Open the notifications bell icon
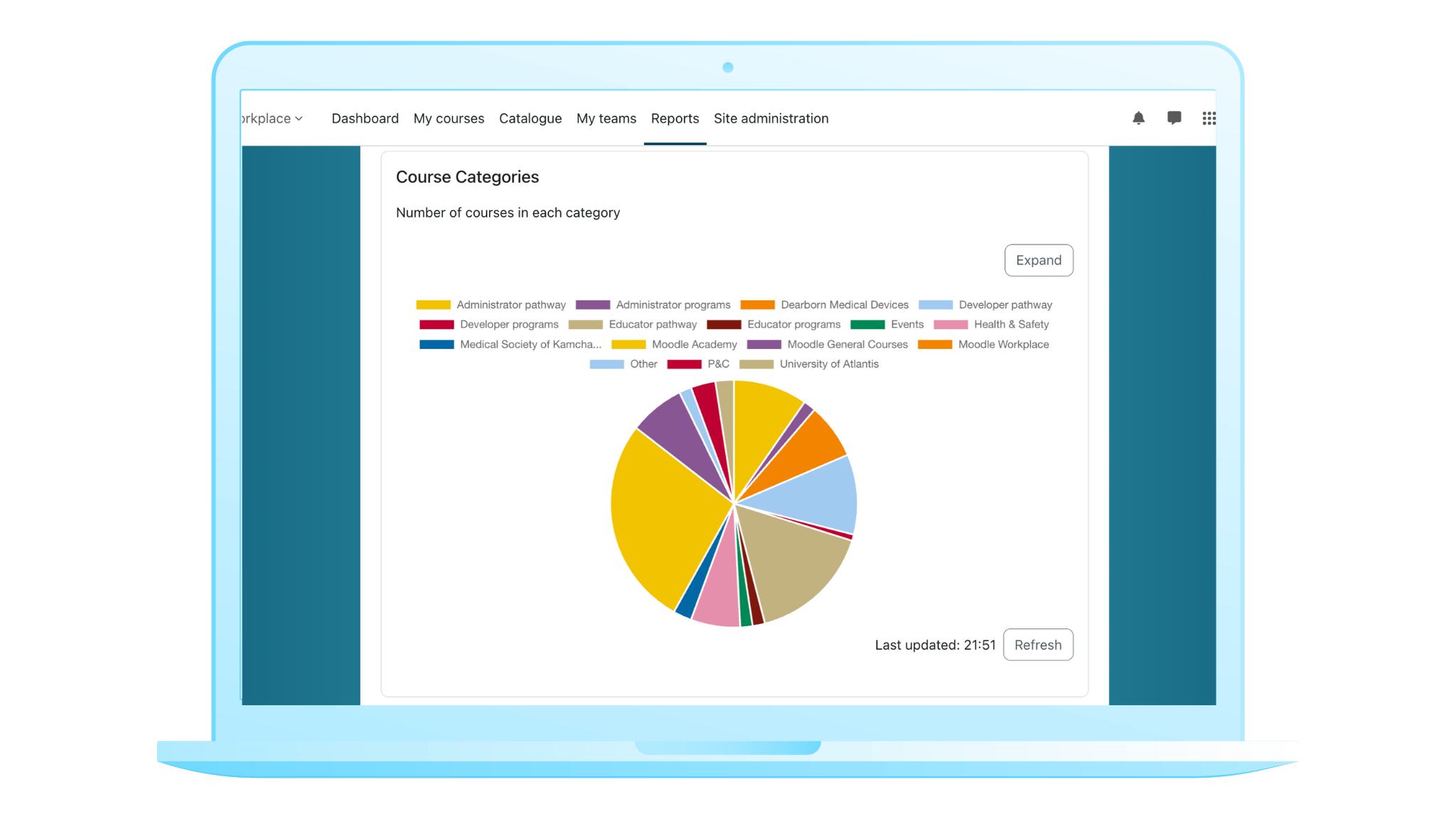This screenshot has width=1456, height=819. click(1138, 118)
